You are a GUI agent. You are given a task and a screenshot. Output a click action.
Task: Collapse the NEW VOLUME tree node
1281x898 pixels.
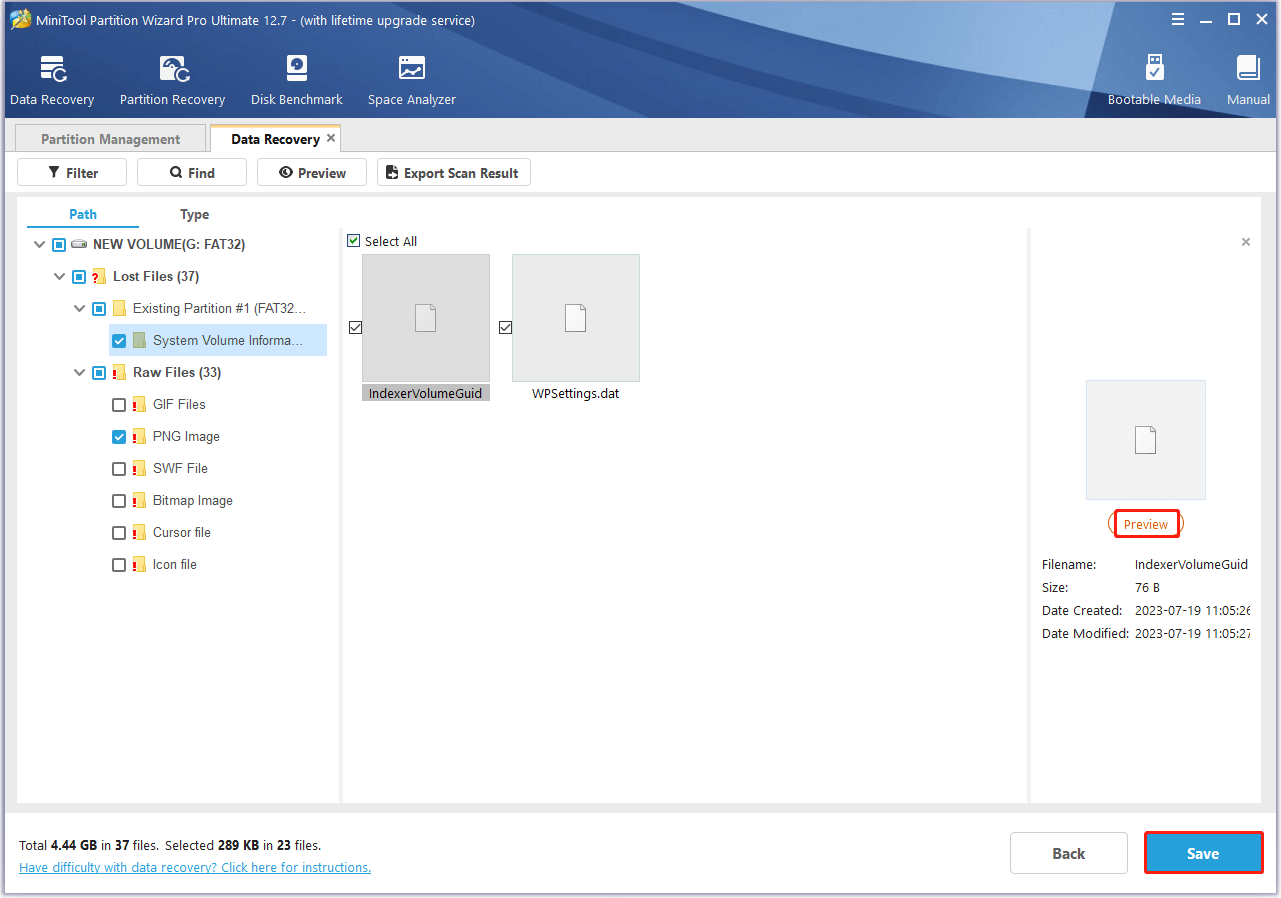(39, 244)
